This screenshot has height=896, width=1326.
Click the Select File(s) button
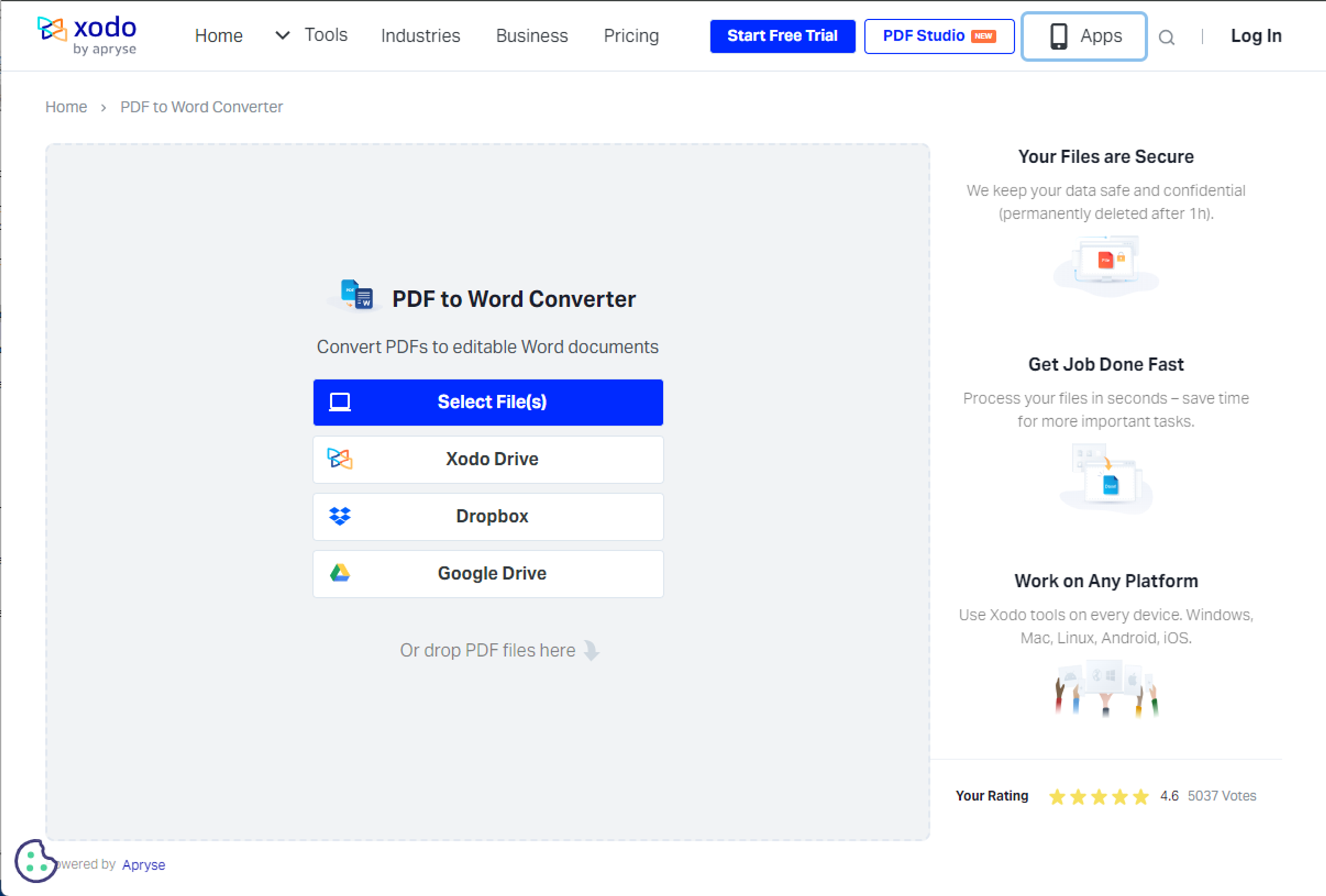[x=488, y=402]
